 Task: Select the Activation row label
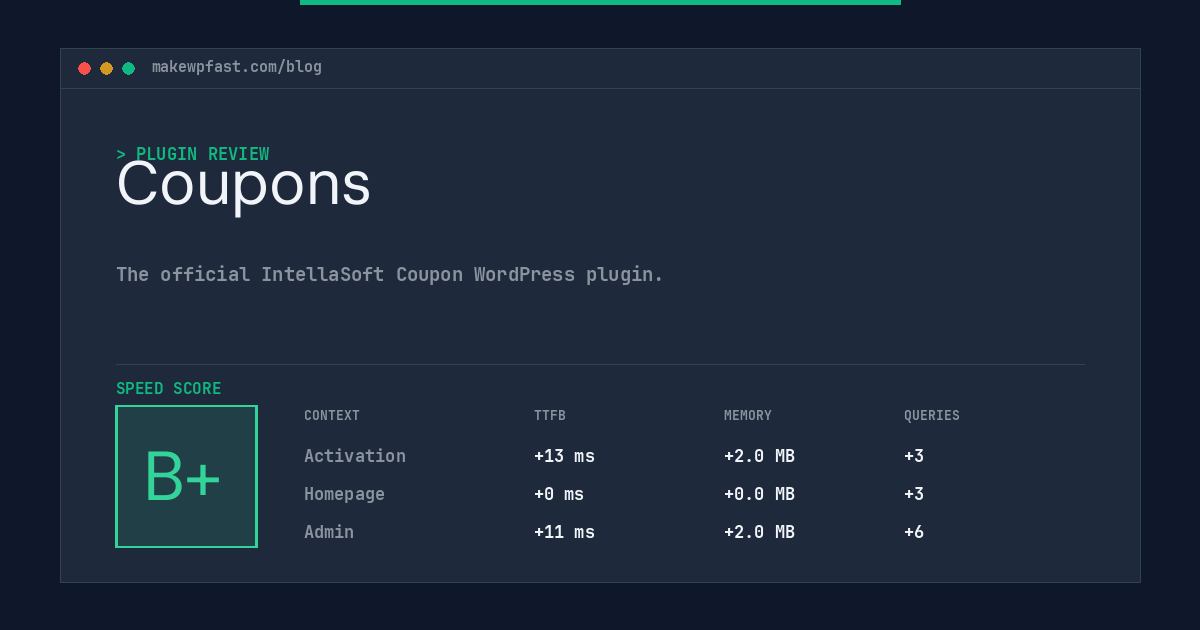click(355, 456)
